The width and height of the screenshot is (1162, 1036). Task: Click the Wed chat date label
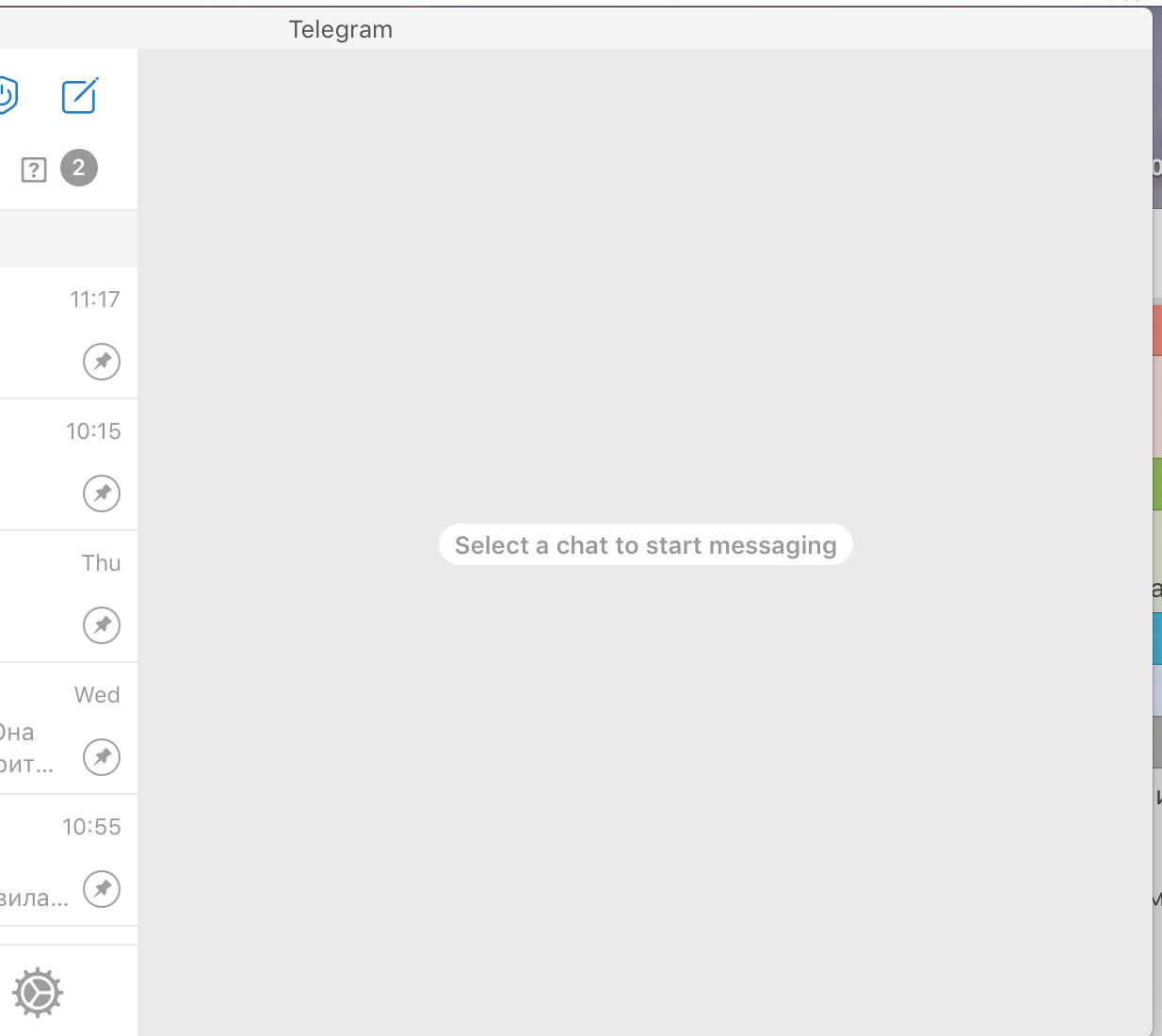click(97, 695)
